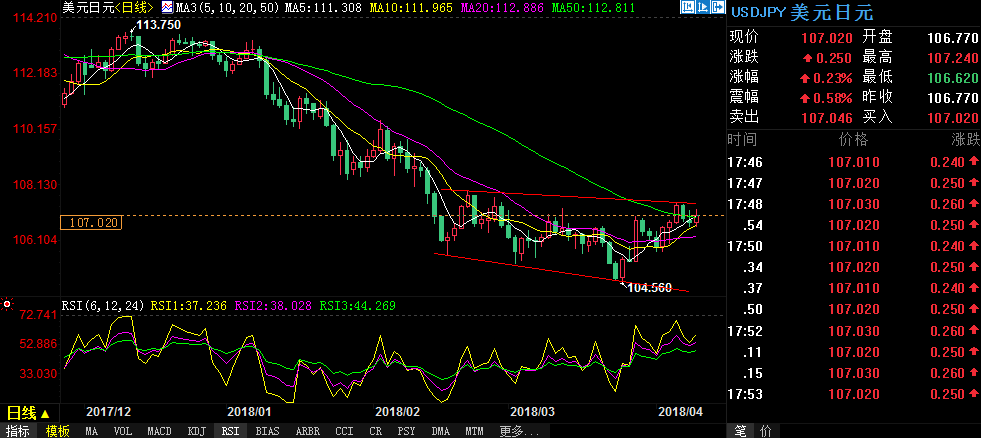The image size is (981, 438).
Task: Open the 笔 tick details tab
Action: click(741, 431)
